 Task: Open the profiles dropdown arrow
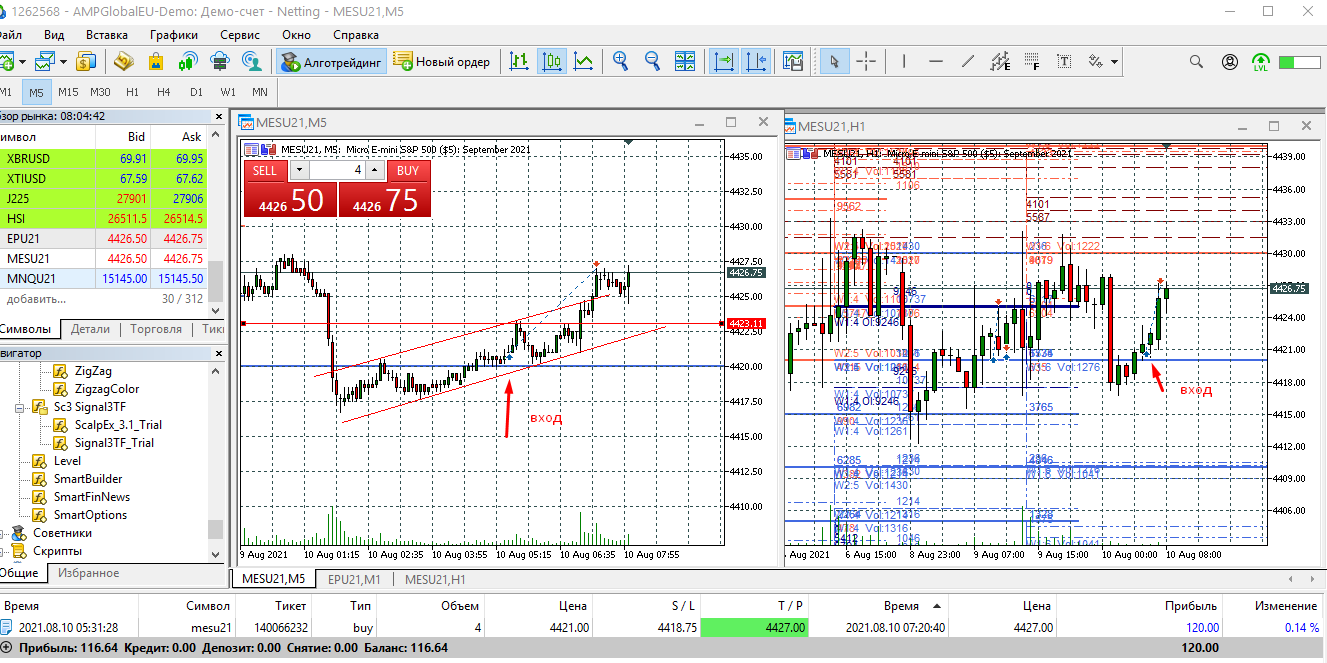tap(61, 62)
